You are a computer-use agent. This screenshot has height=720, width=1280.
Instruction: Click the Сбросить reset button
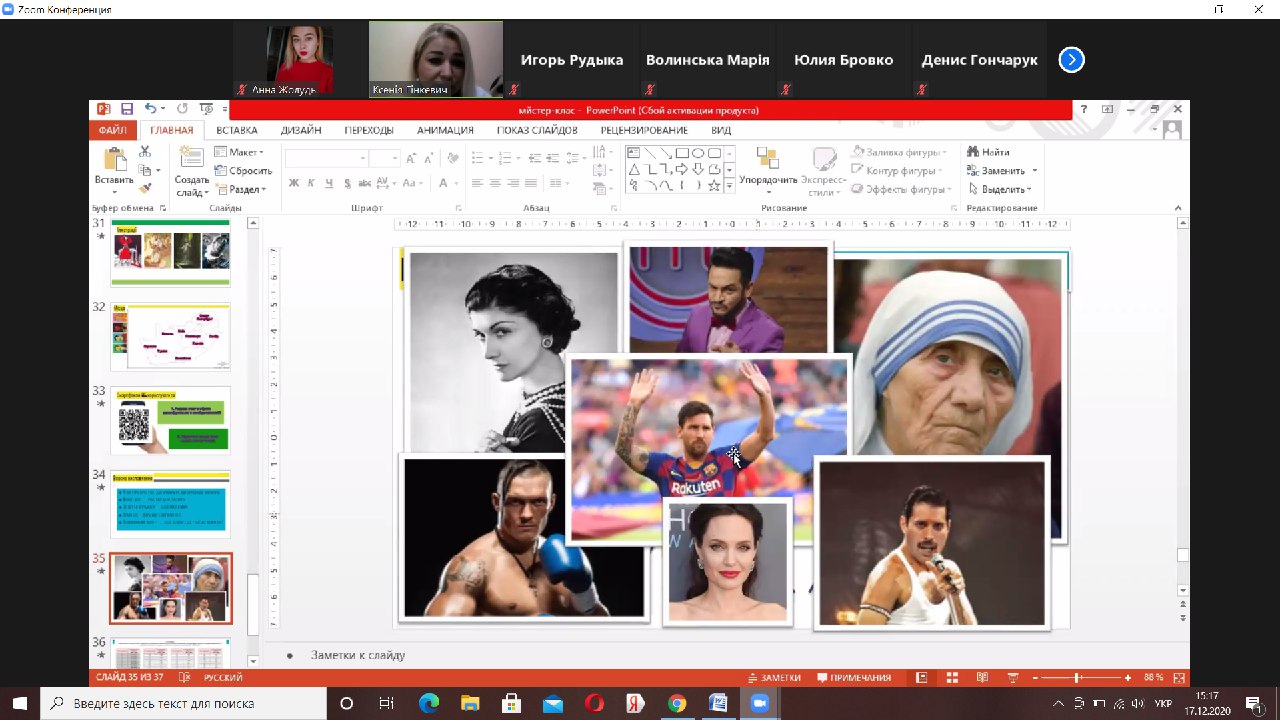click(x=243, y=171)
